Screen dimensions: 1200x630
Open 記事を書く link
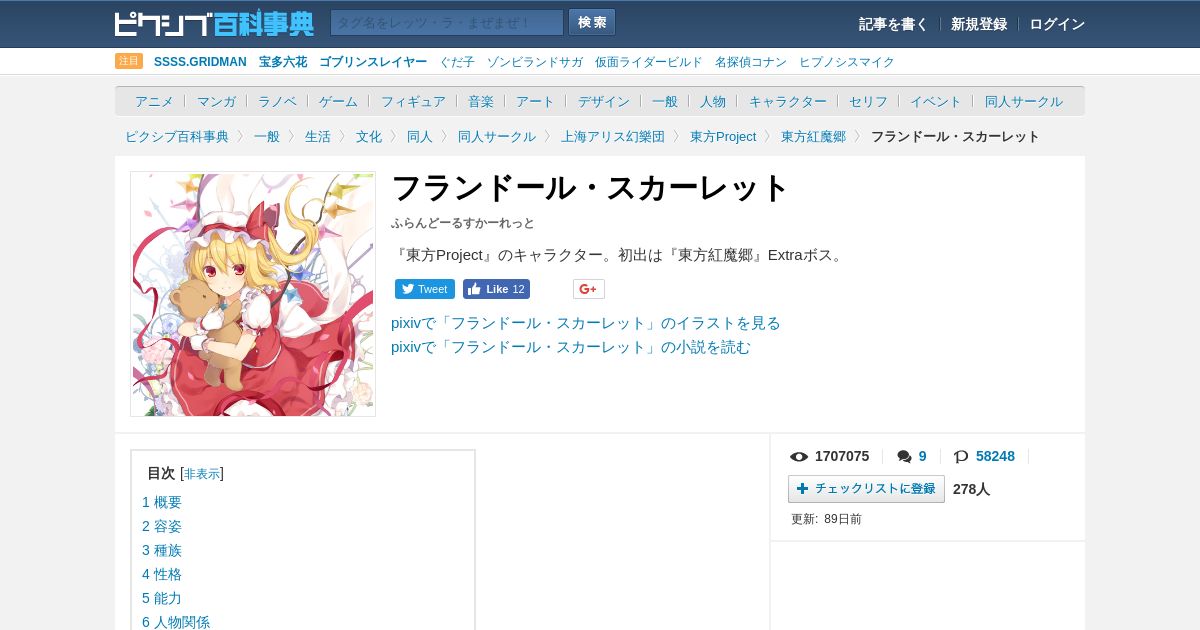893,24
